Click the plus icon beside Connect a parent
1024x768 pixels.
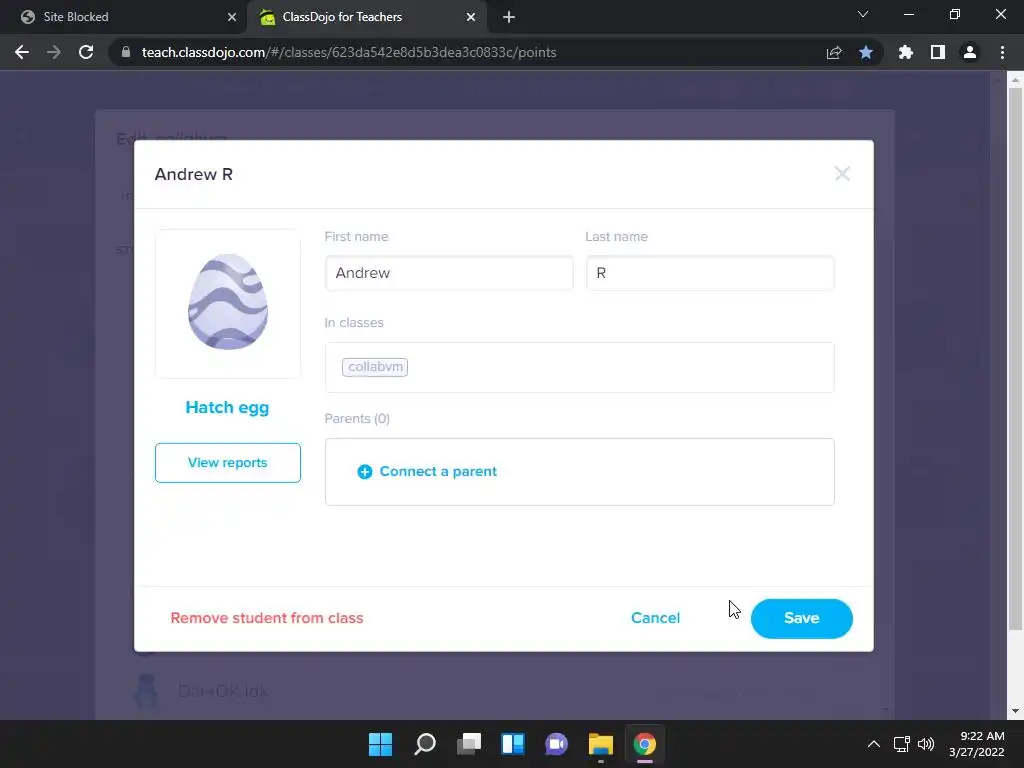tap(364, 472)
